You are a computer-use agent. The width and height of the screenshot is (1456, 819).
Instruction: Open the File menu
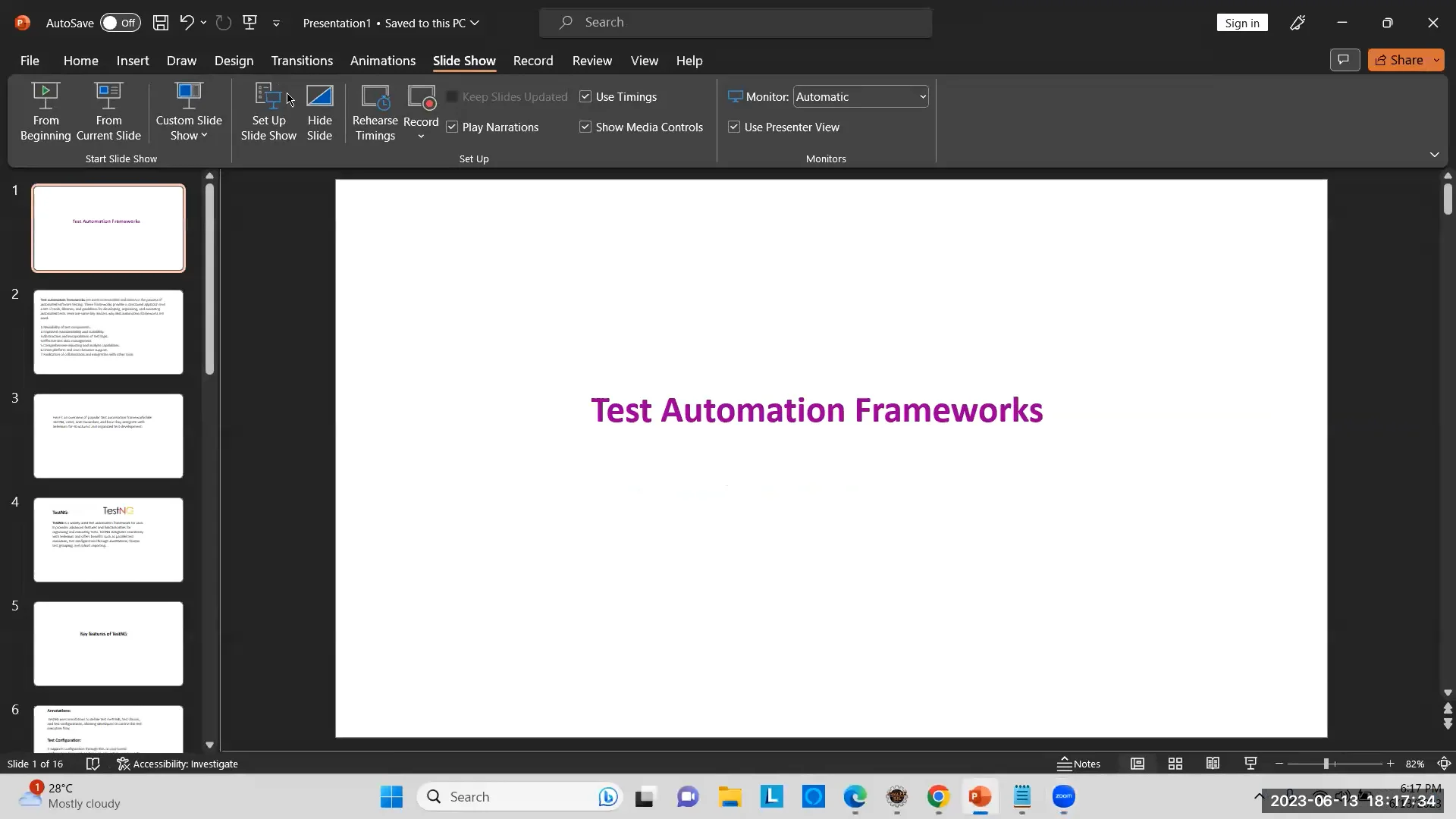pyautogui.click(x=30, y=61)
